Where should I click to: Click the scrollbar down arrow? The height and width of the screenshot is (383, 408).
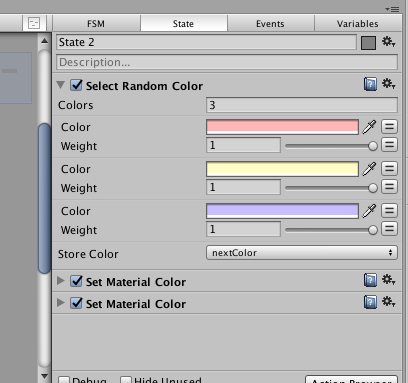[45, 376]
